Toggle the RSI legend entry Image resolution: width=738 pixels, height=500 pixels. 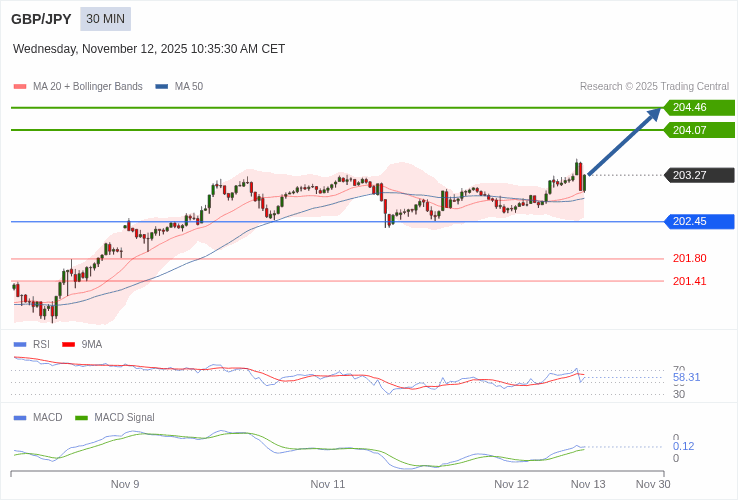[41, 344]
